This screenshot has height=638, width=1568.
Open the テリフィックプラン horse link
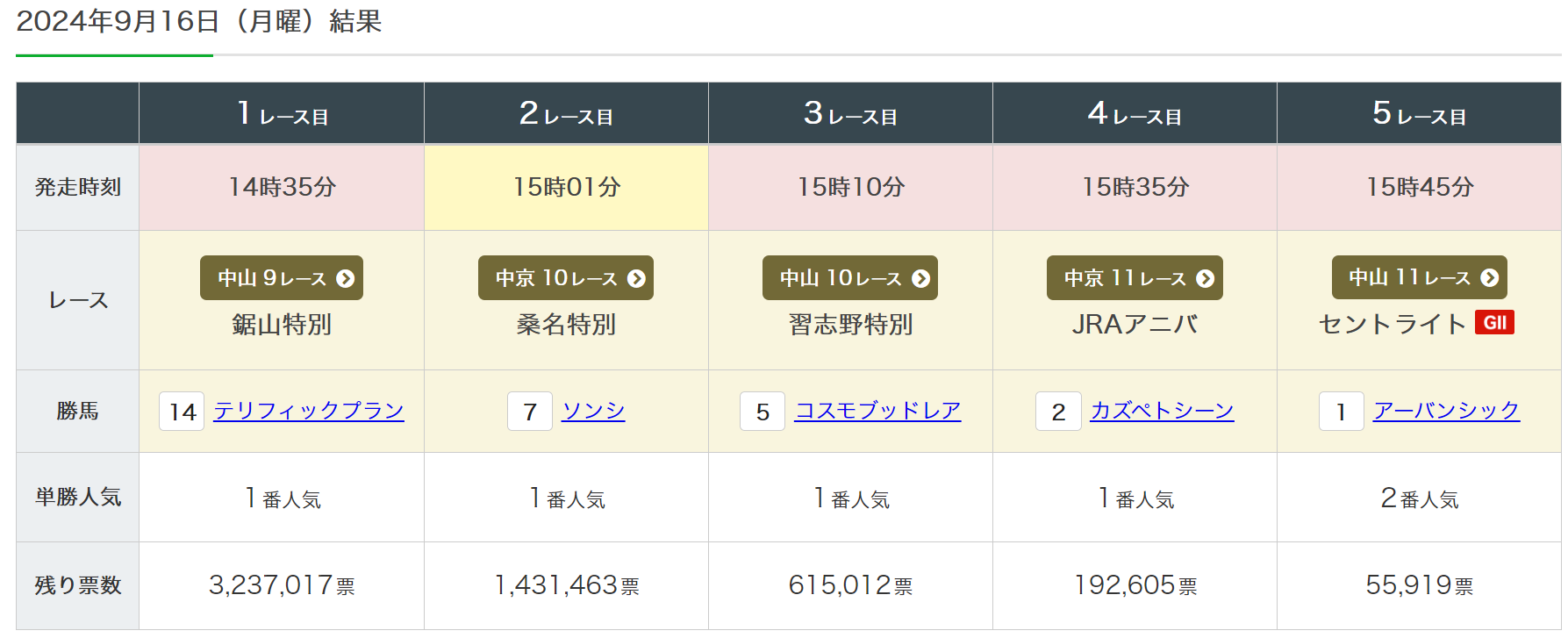(309, 411)
